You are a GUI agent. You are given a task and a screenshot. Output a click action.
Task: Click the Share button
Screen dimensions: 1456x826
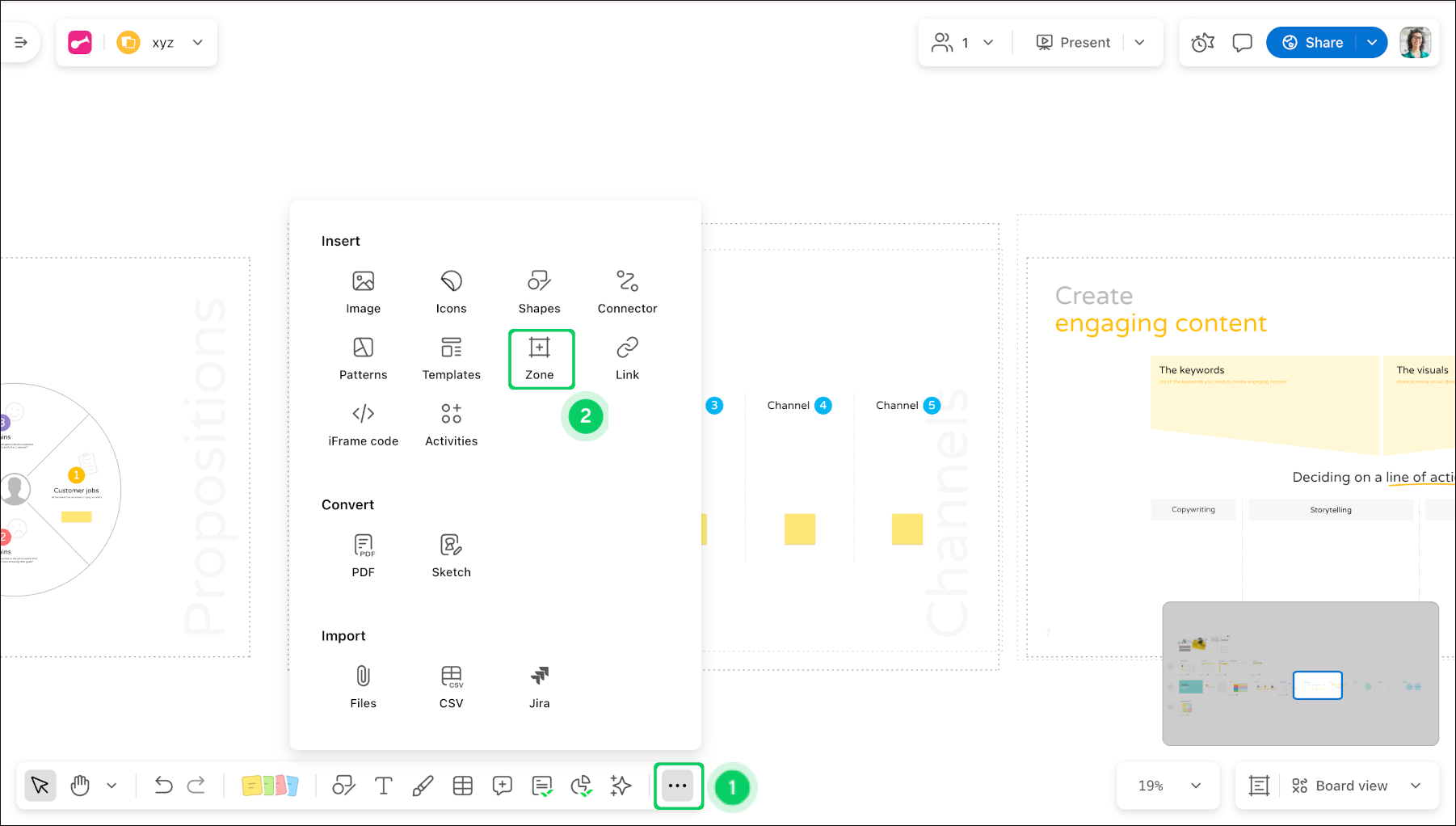point(1313,43)
